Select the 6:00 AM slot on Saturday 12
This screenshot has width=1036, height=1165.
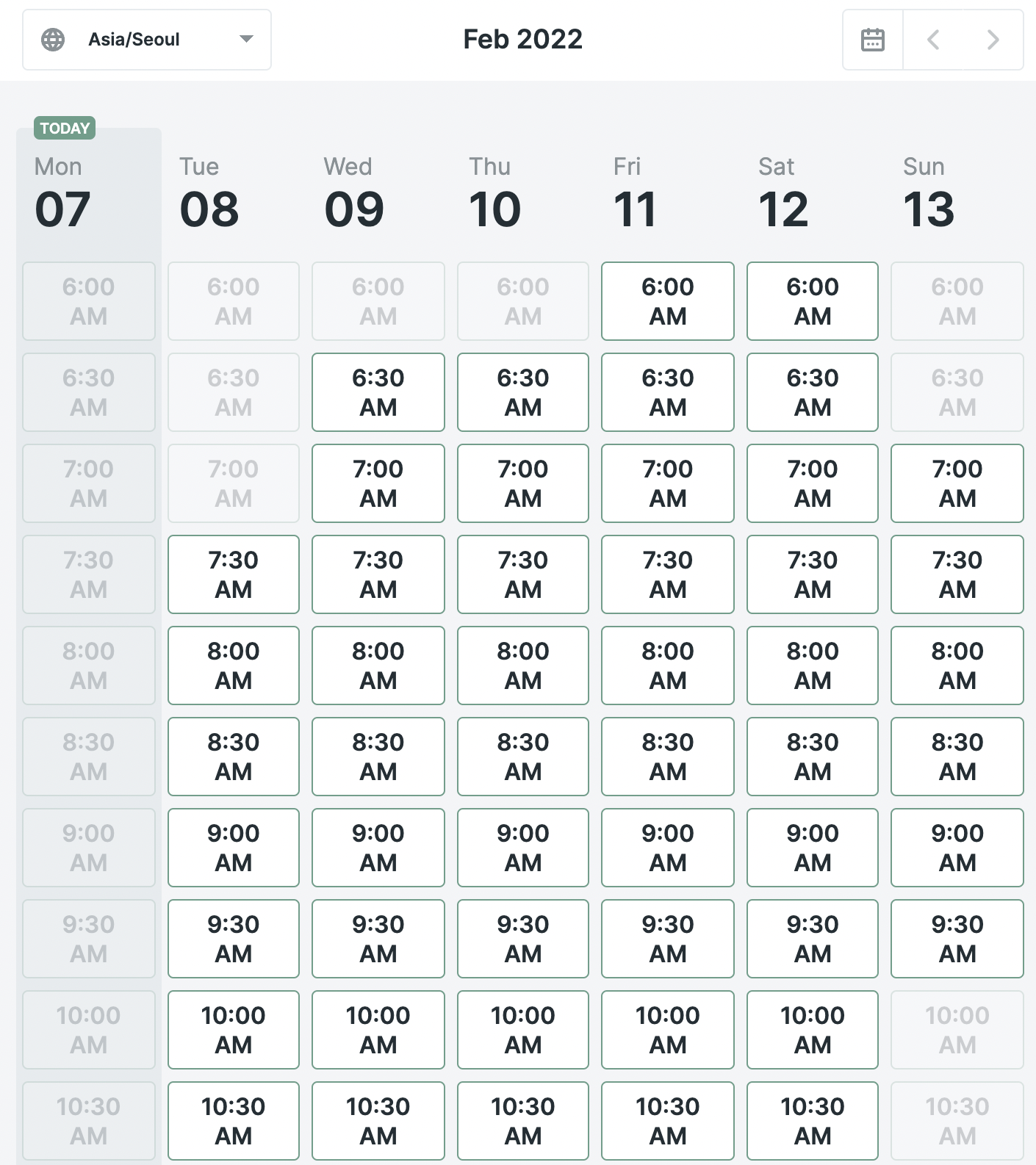[x=812, y=301]
